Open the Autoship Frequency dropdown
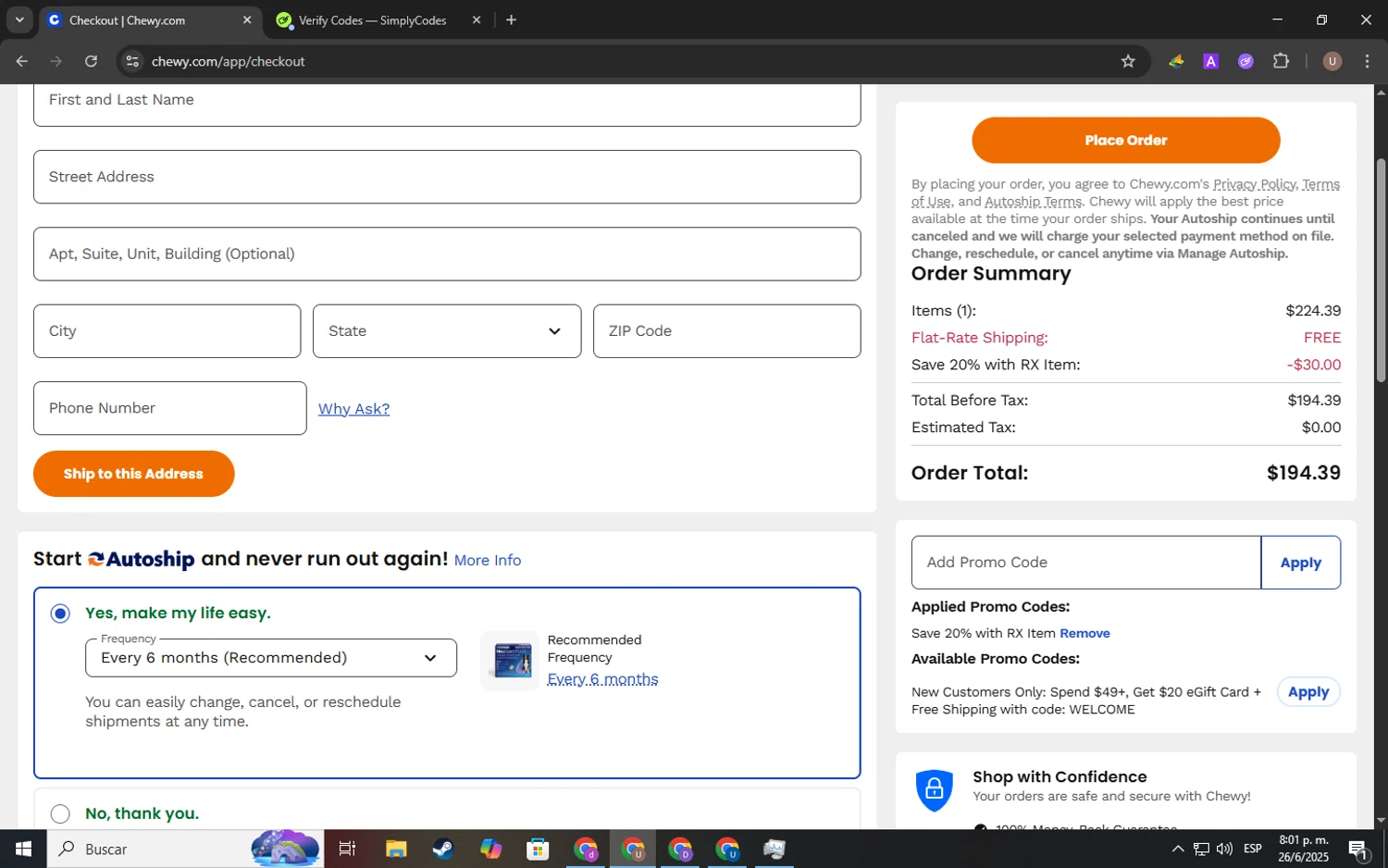The width and height of the screenshot is (1388, 868). click(271, 658)
